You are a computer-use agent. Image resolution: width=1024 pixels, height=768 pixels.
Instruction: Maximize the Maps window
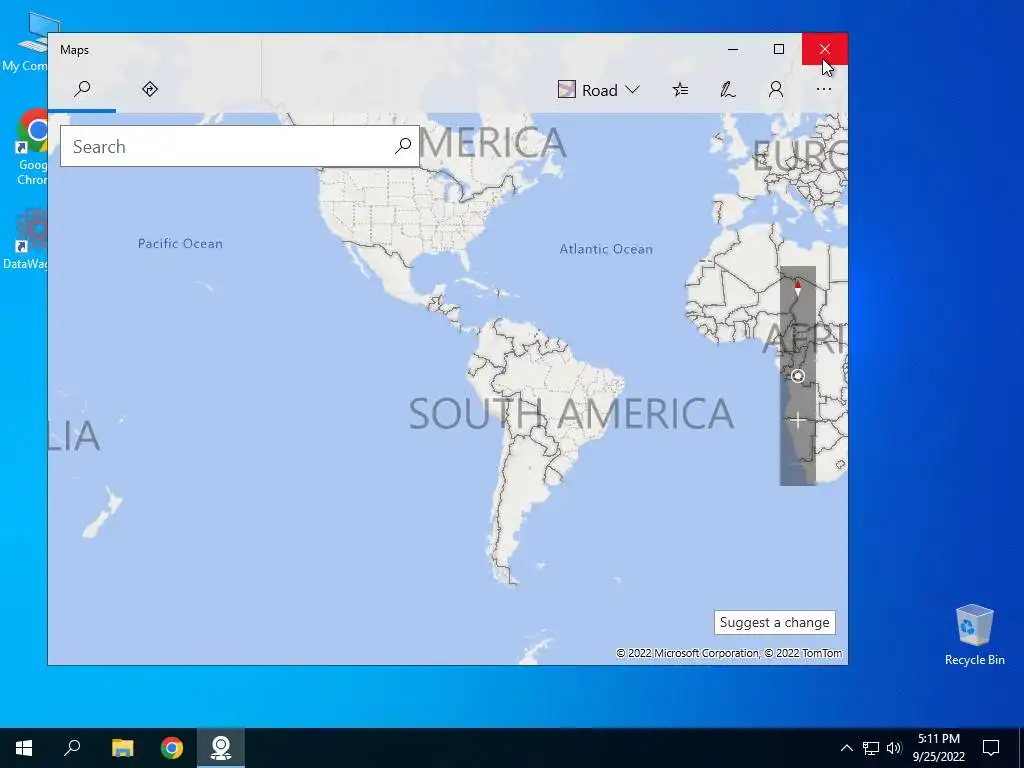click(778, 49)
